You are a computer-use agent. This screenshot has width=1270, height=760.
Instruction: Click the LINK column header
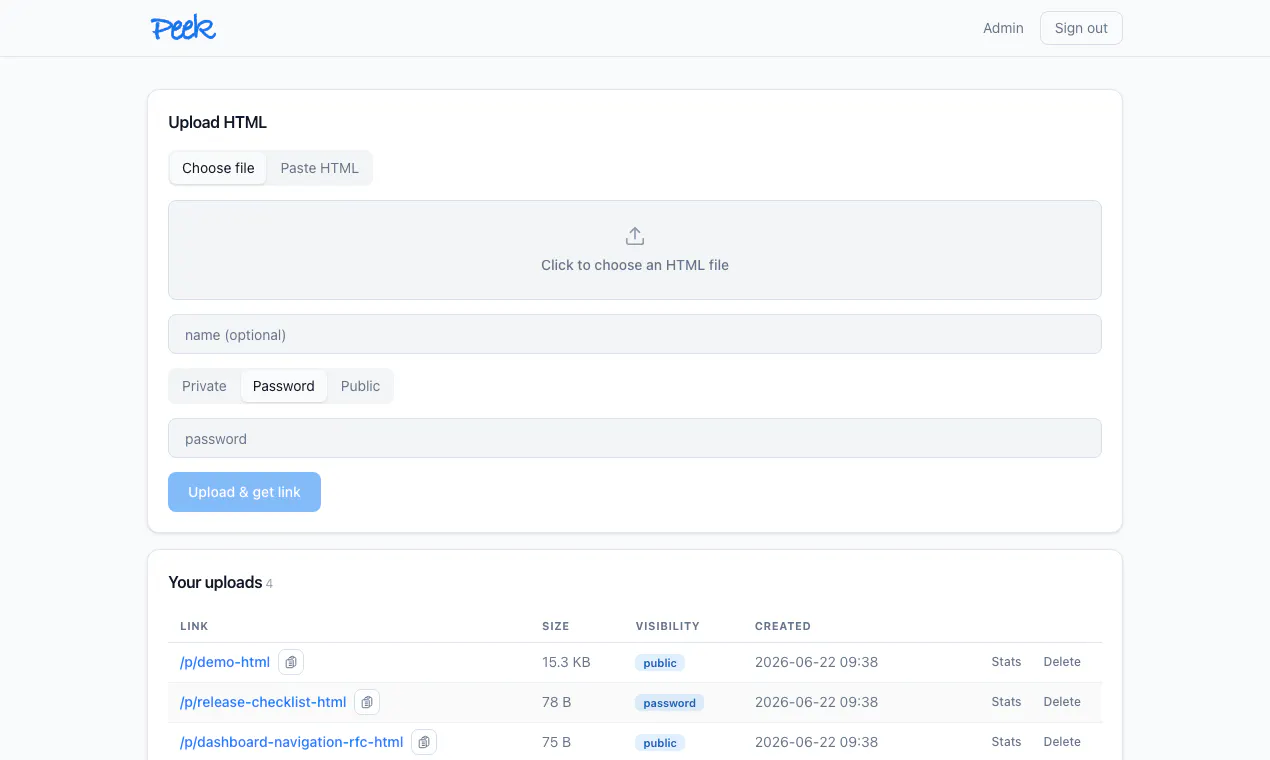point(194,626)
